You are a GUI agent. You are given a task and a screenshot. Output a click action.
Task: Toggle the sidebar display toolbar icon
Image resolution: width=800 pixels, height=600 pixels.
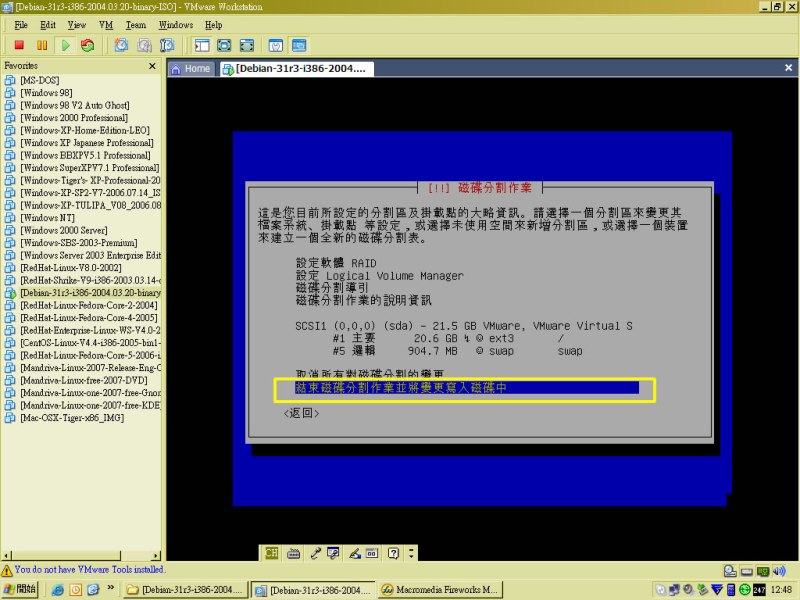[x=202, y=45]
